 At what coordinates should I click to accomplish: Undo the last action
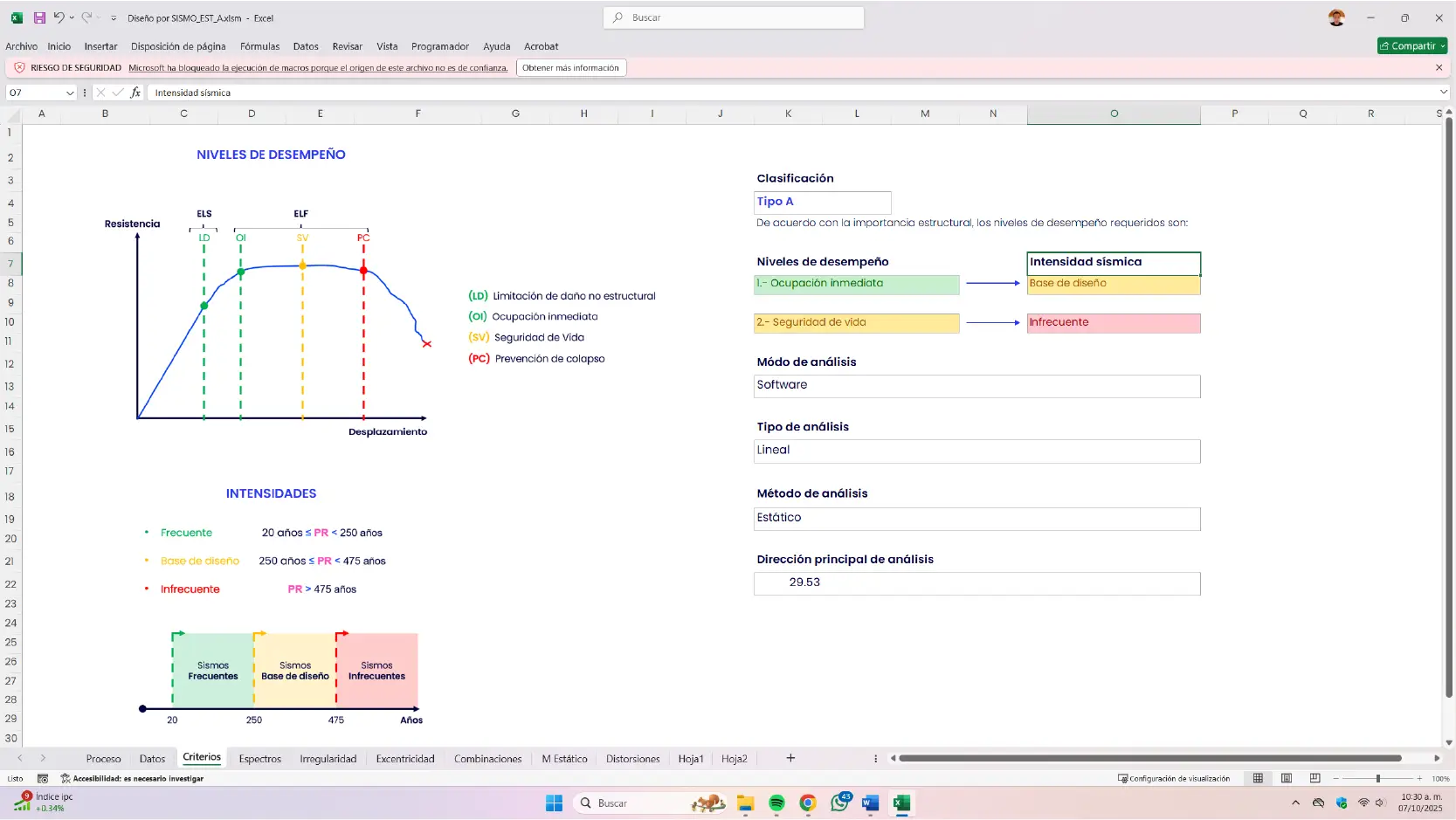(59, 17)
